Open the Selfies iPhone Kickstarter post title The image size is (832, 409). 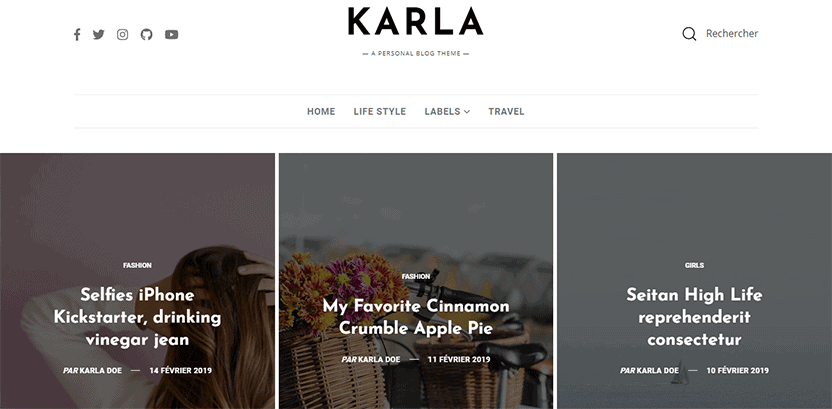pyautogui.click(x=137, y=317)
